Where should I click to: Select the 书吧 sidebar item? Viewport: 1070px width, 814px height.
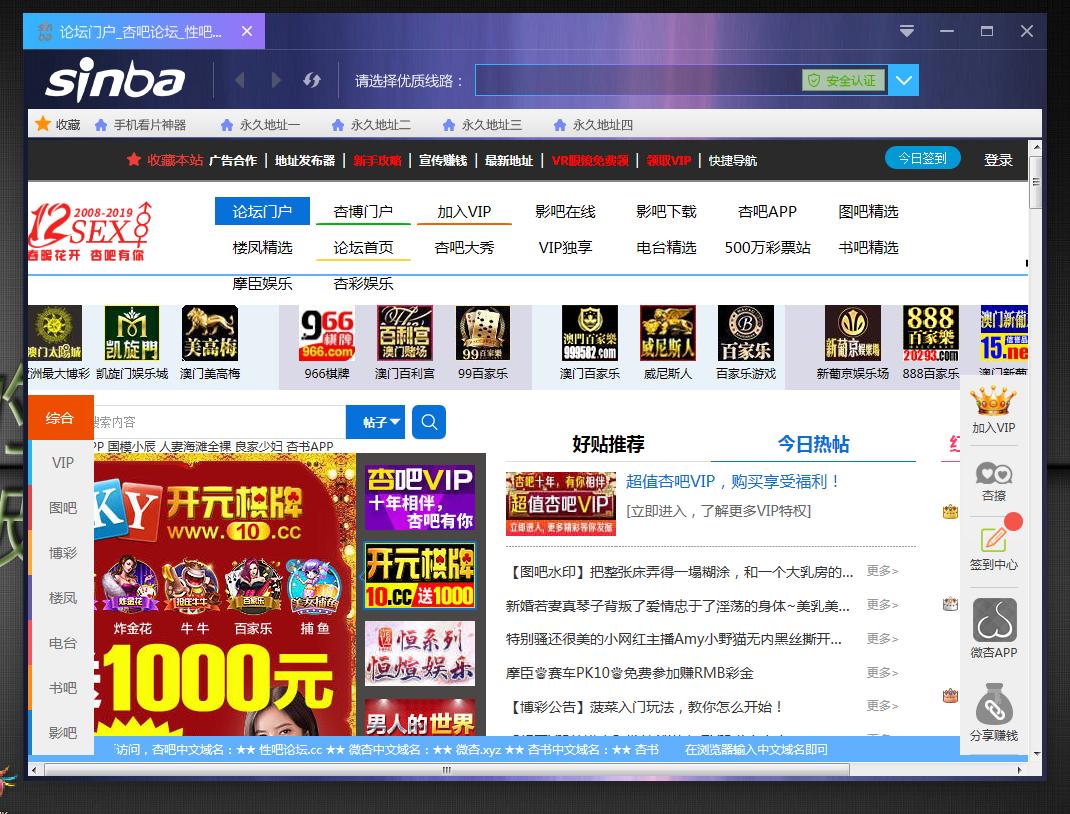[x=62, y=688]
